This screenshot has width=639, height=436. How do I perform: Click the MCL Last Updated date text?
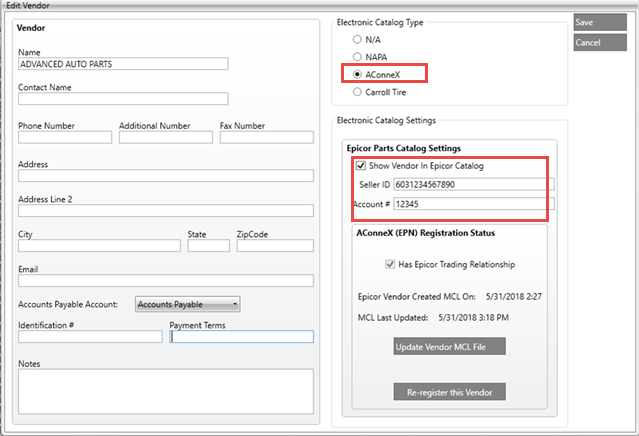(474, 318)
